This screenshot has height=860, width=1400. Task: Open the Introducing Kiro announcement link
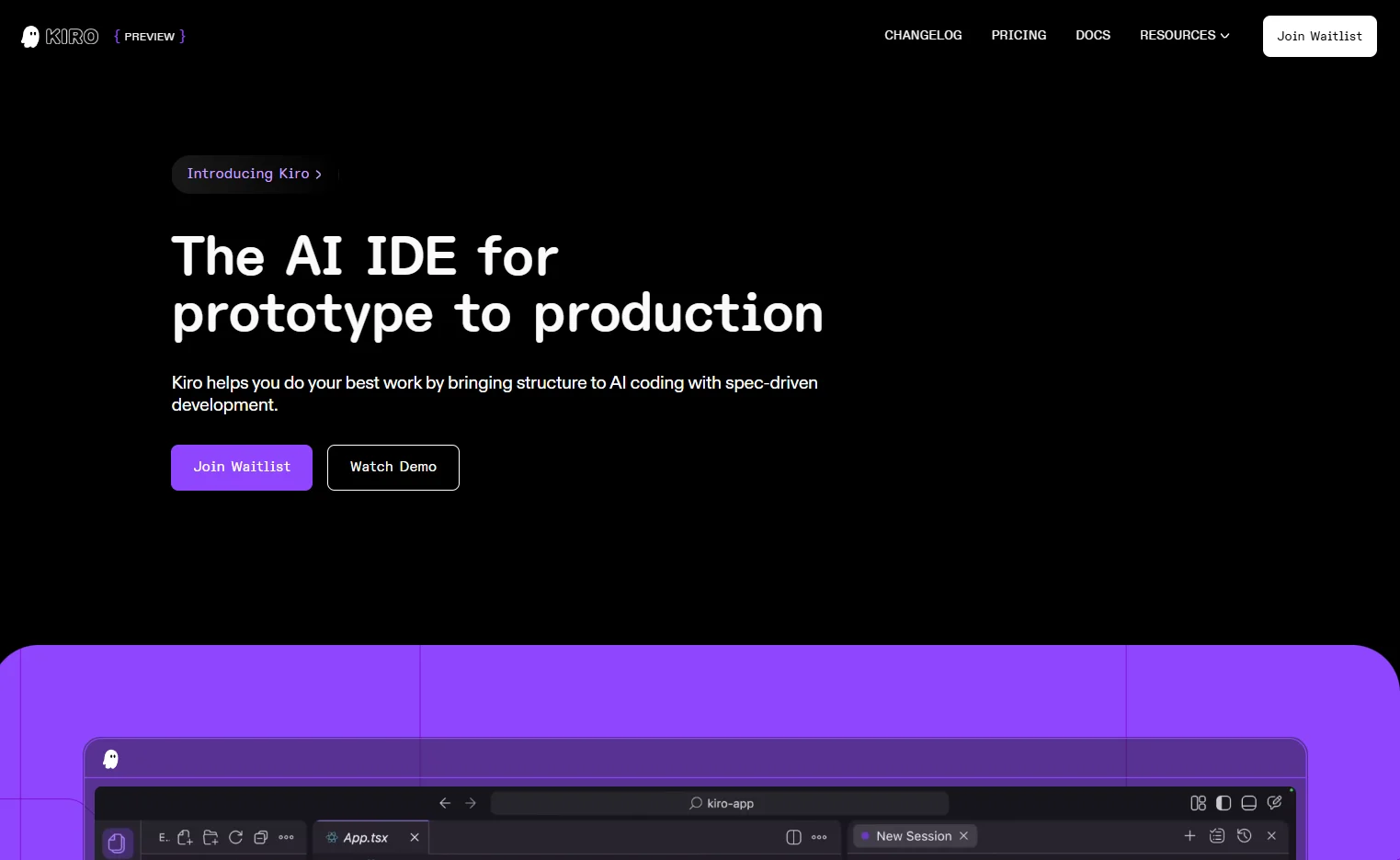click(255, 174)
